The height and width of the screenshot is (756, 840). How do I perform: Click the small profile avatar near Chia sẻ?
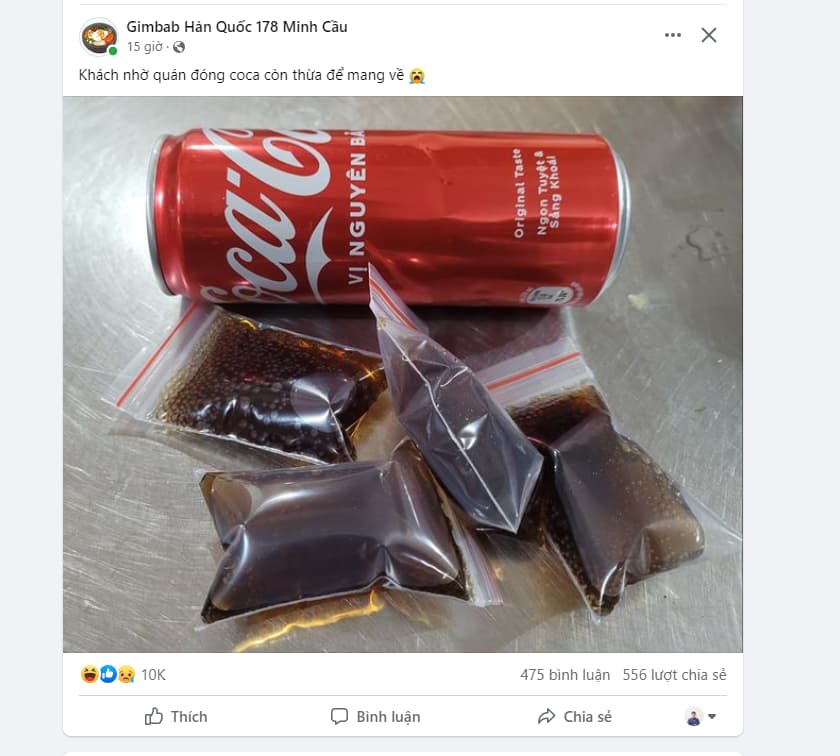[x=694, y=717]
